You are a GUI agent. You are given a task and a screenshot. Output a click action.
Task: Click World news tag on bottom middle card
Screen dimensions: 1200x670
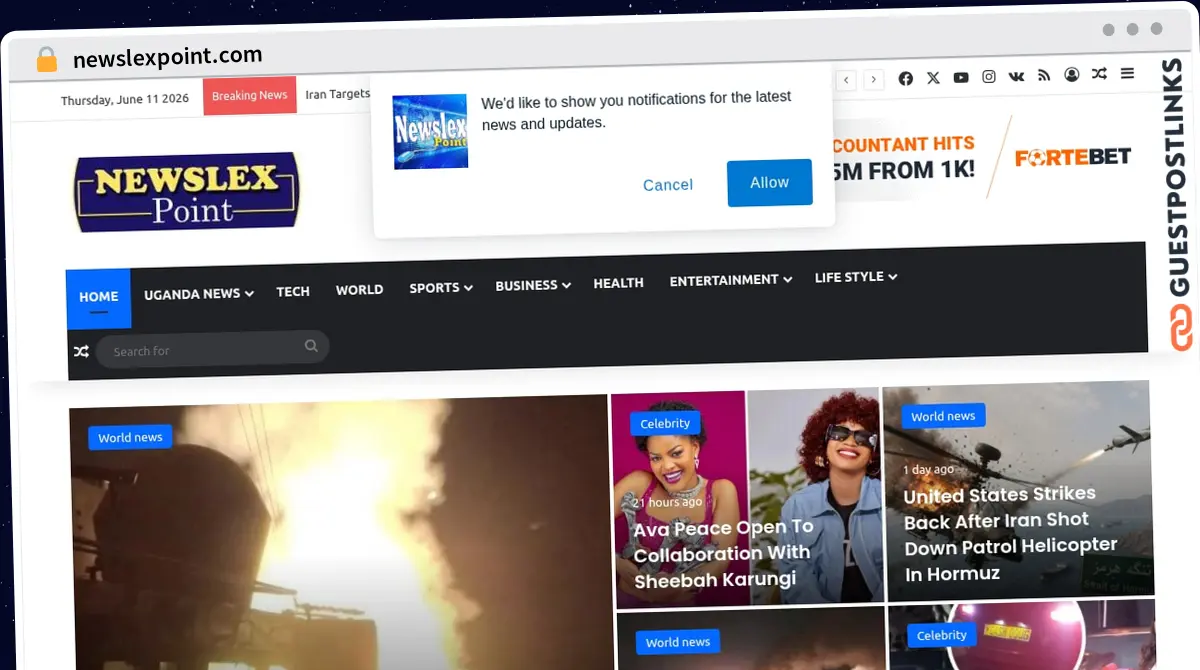pyautogui.click(x=678, y=642)
